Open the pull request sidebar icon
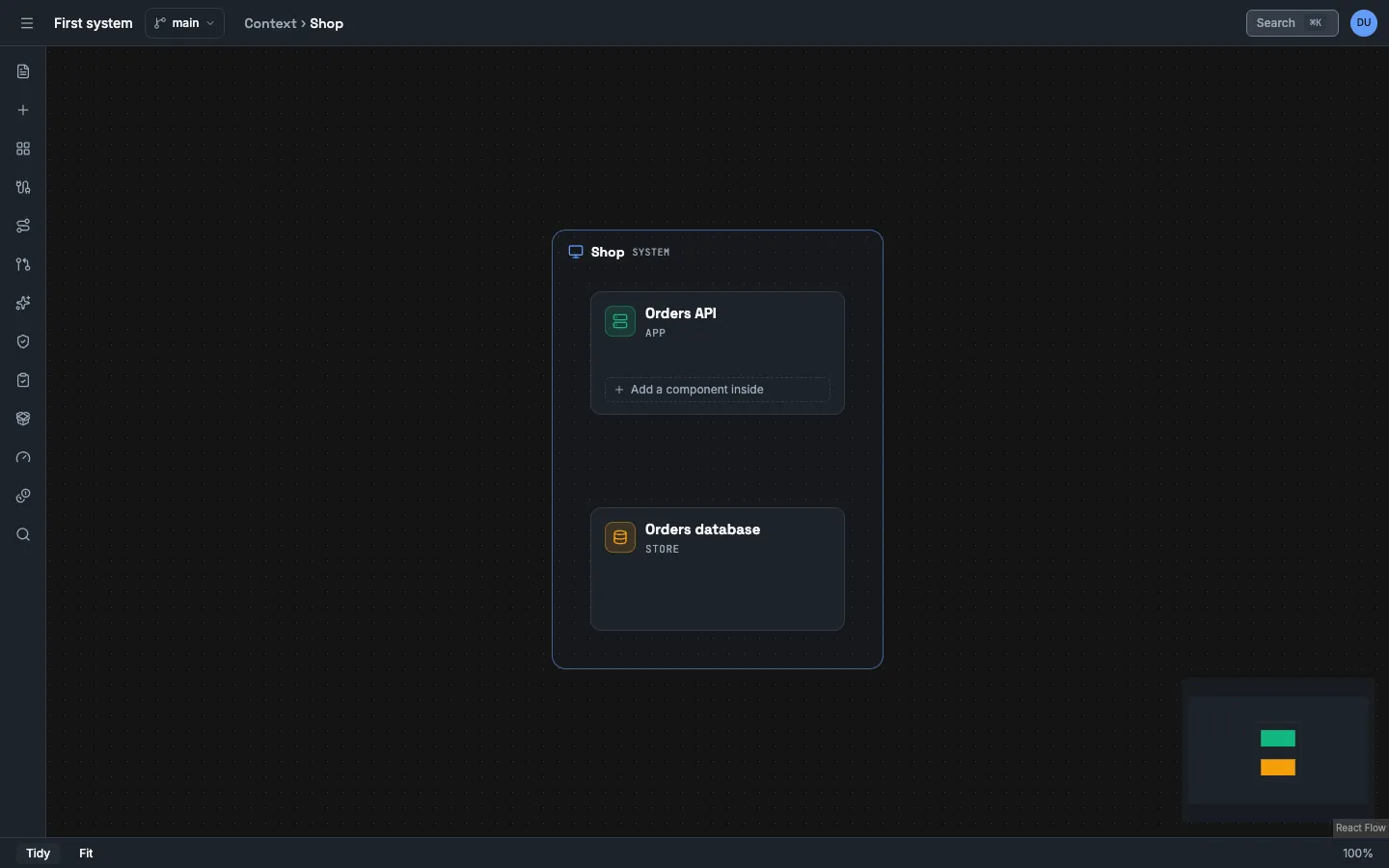This screenshot has width=1389, height=868. (x=23, y=264)
